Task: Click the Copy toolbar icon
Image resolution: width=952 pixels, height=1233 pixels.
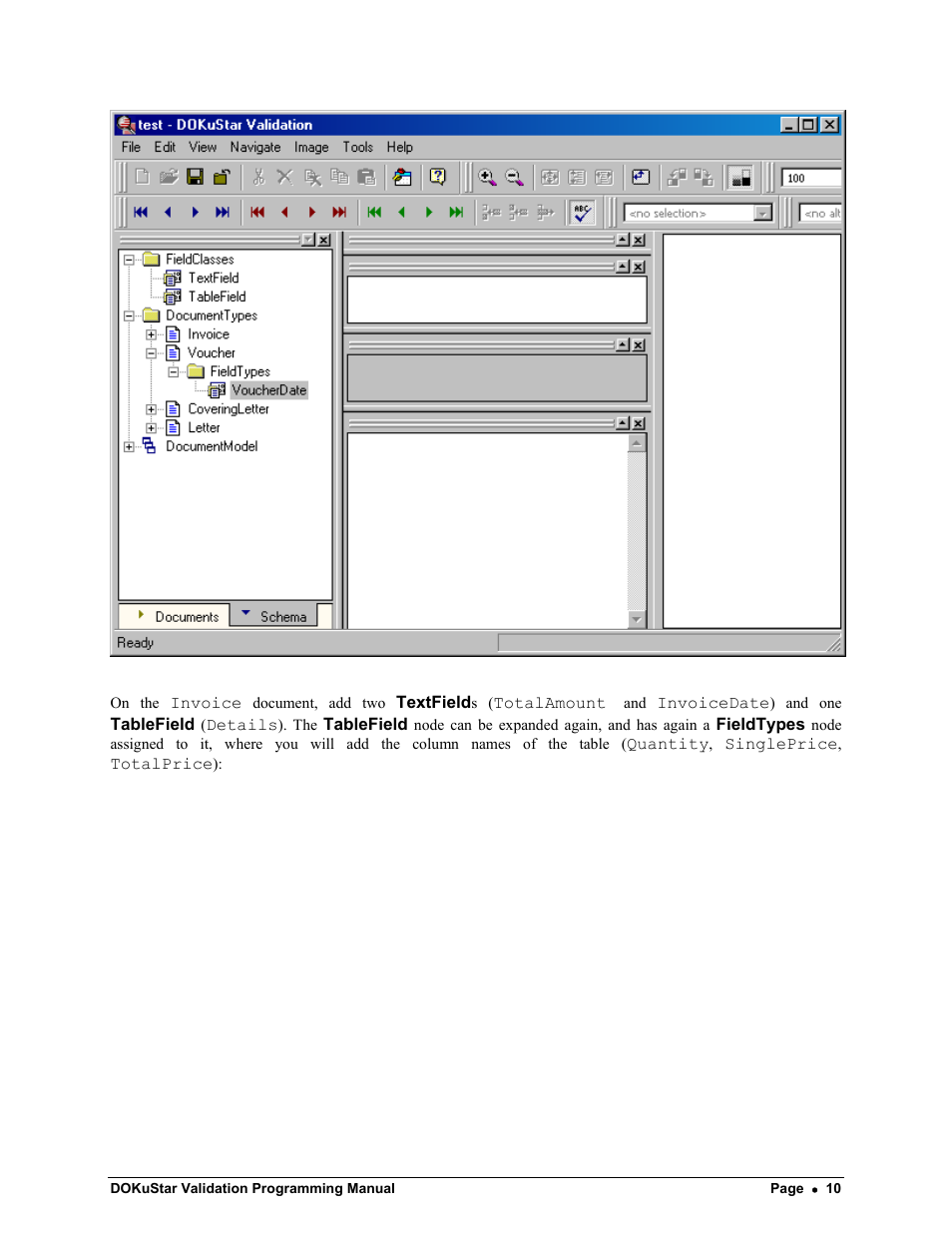Action: pyautogui.click(x=339, y=177)
